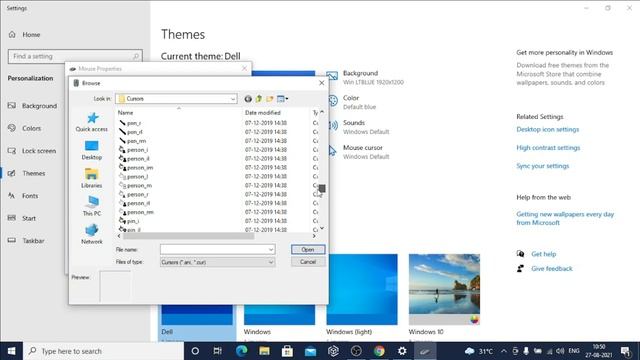Viewport: 640px width, 360px height.
Task: Expand the Look in folder dropdown
Action: pyautogui.click(x=233, y=99)
